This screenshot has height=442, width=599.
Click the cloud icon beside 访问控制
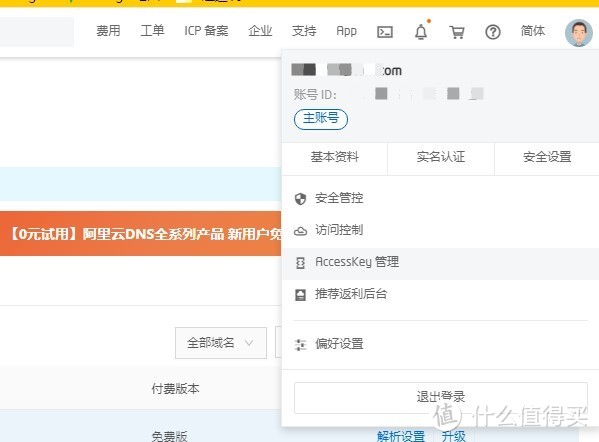click(300, 231)
